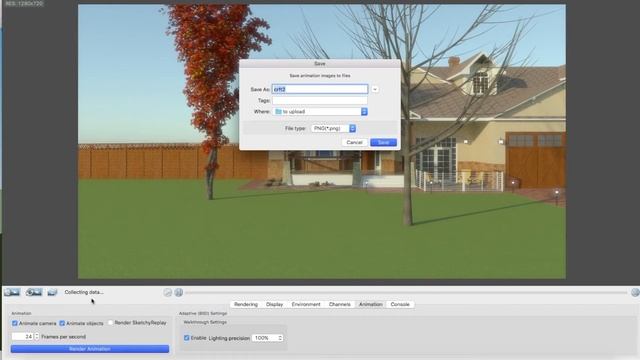640x360 pixels.
Task: Switch to the Channels tab
Action: pos(340,304)
